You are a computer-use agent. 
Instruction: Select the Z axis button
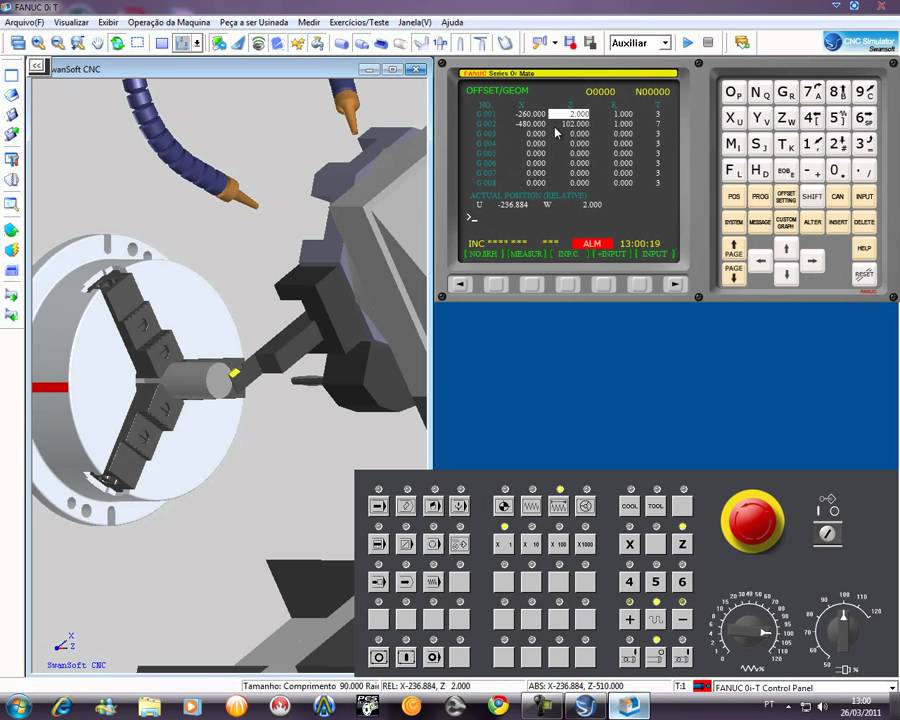682,544
